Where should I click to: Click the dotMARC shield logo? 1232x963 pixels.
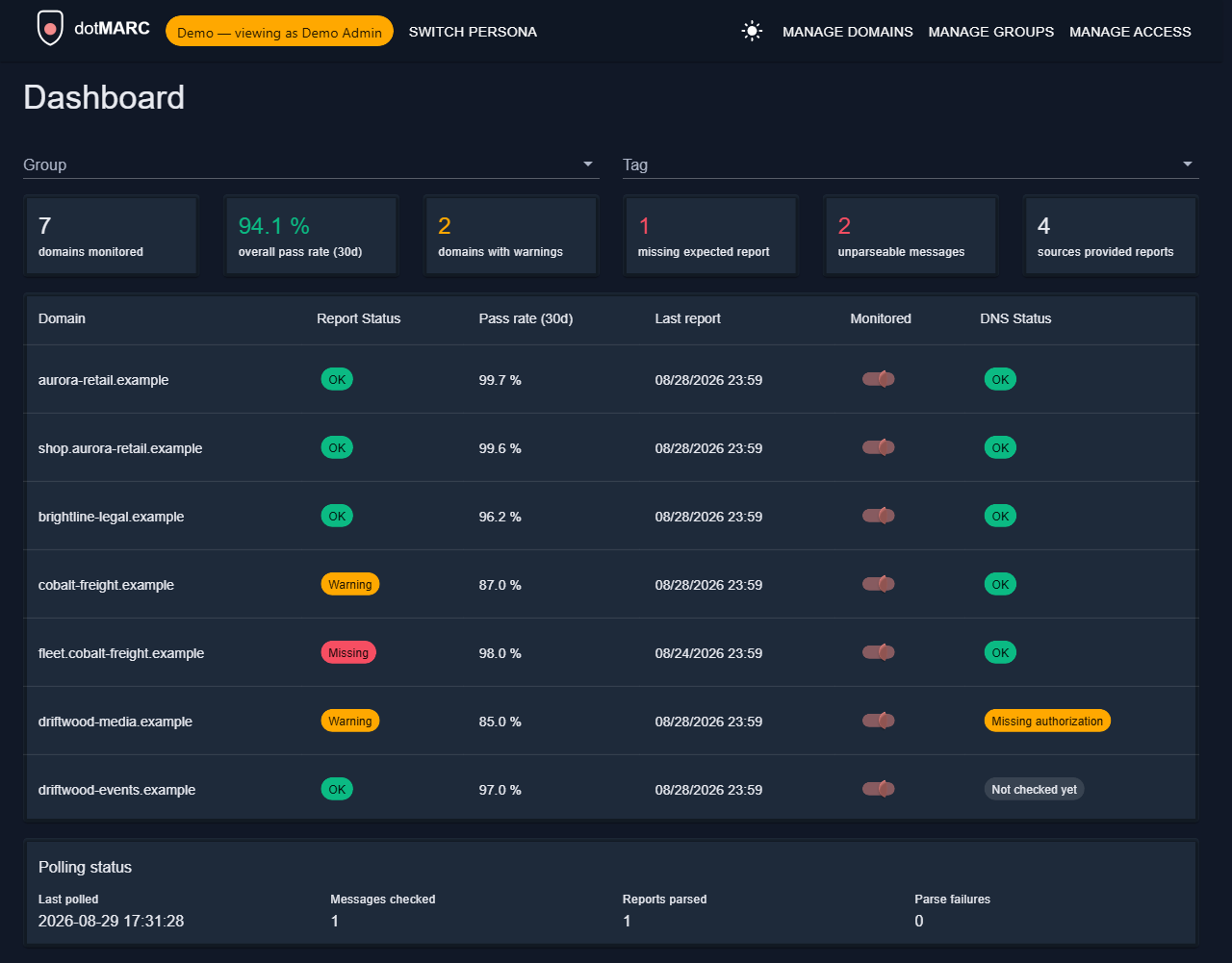click(x=50, y=29)
